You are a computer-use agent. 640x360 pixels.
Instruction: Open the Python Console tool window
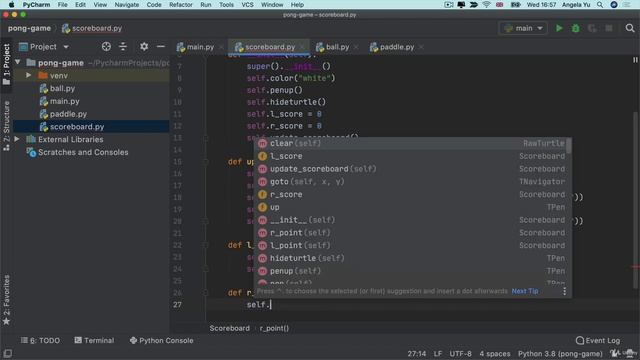[161, 340]
